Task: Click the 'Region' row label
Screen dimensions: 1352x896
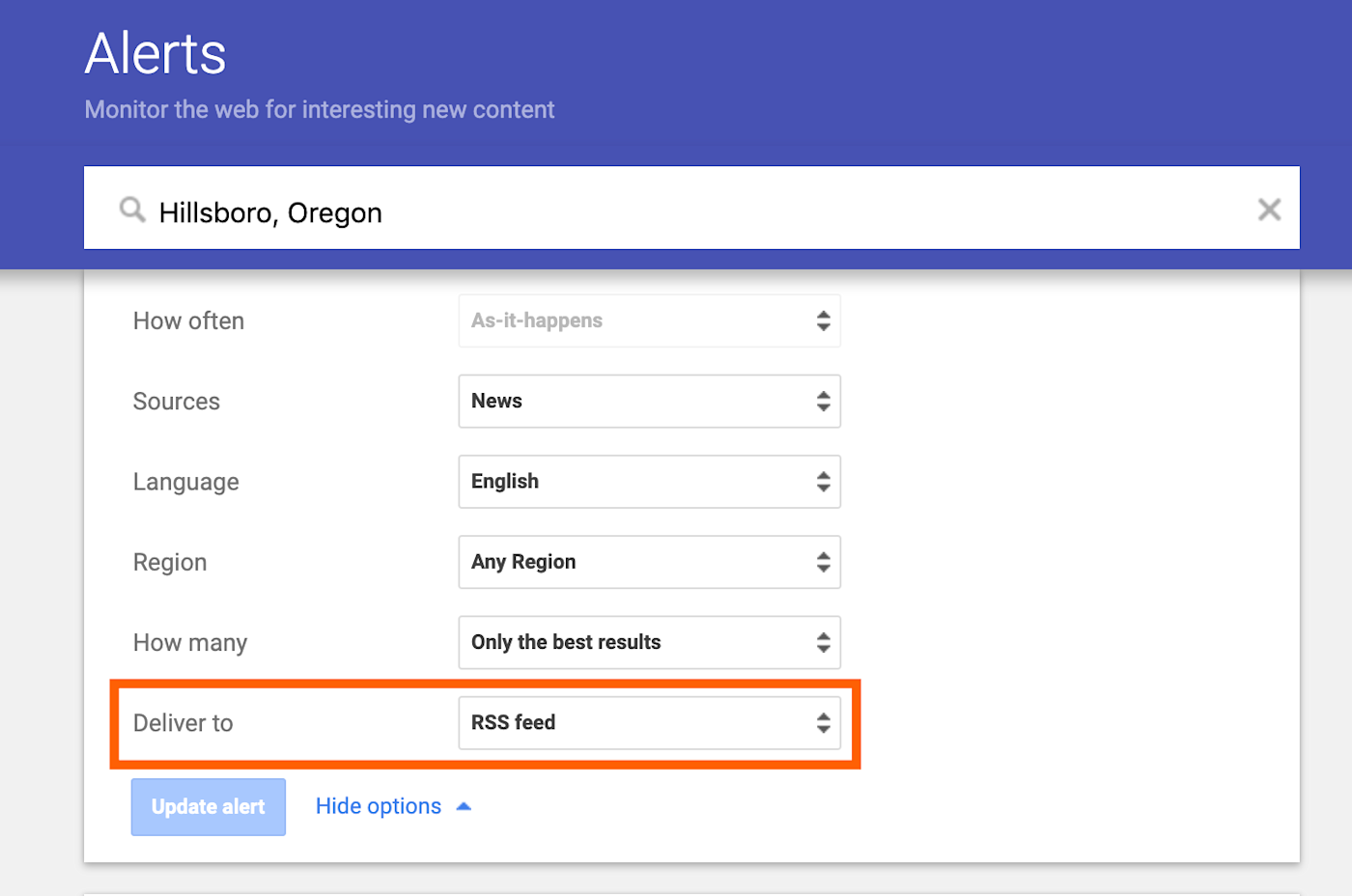Action: (170, 563)
